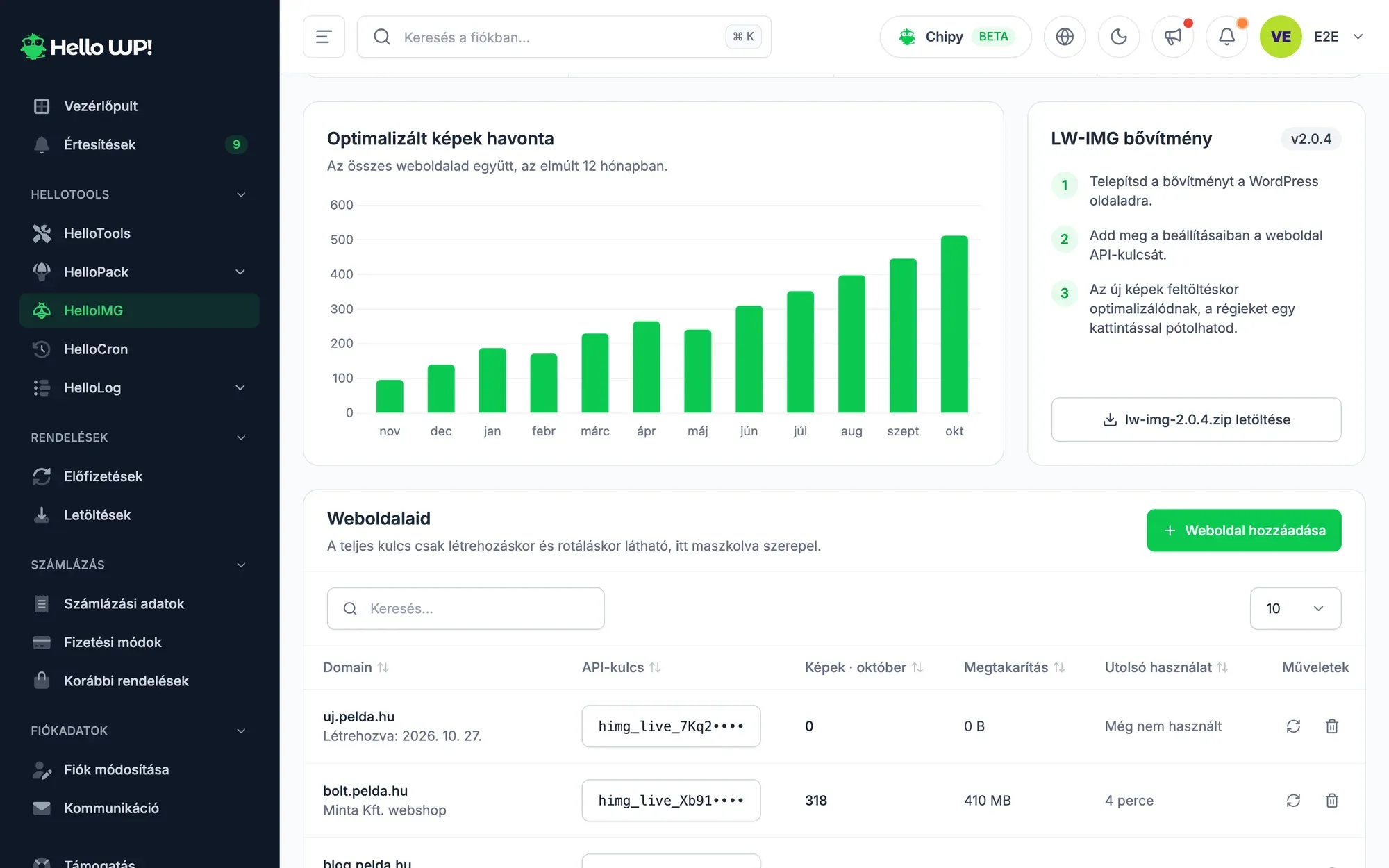This screenshot has height=868, width=1389.
Task: Expand the HelloLog submenu
Action: pyautogui.click(x=240, y=387)
